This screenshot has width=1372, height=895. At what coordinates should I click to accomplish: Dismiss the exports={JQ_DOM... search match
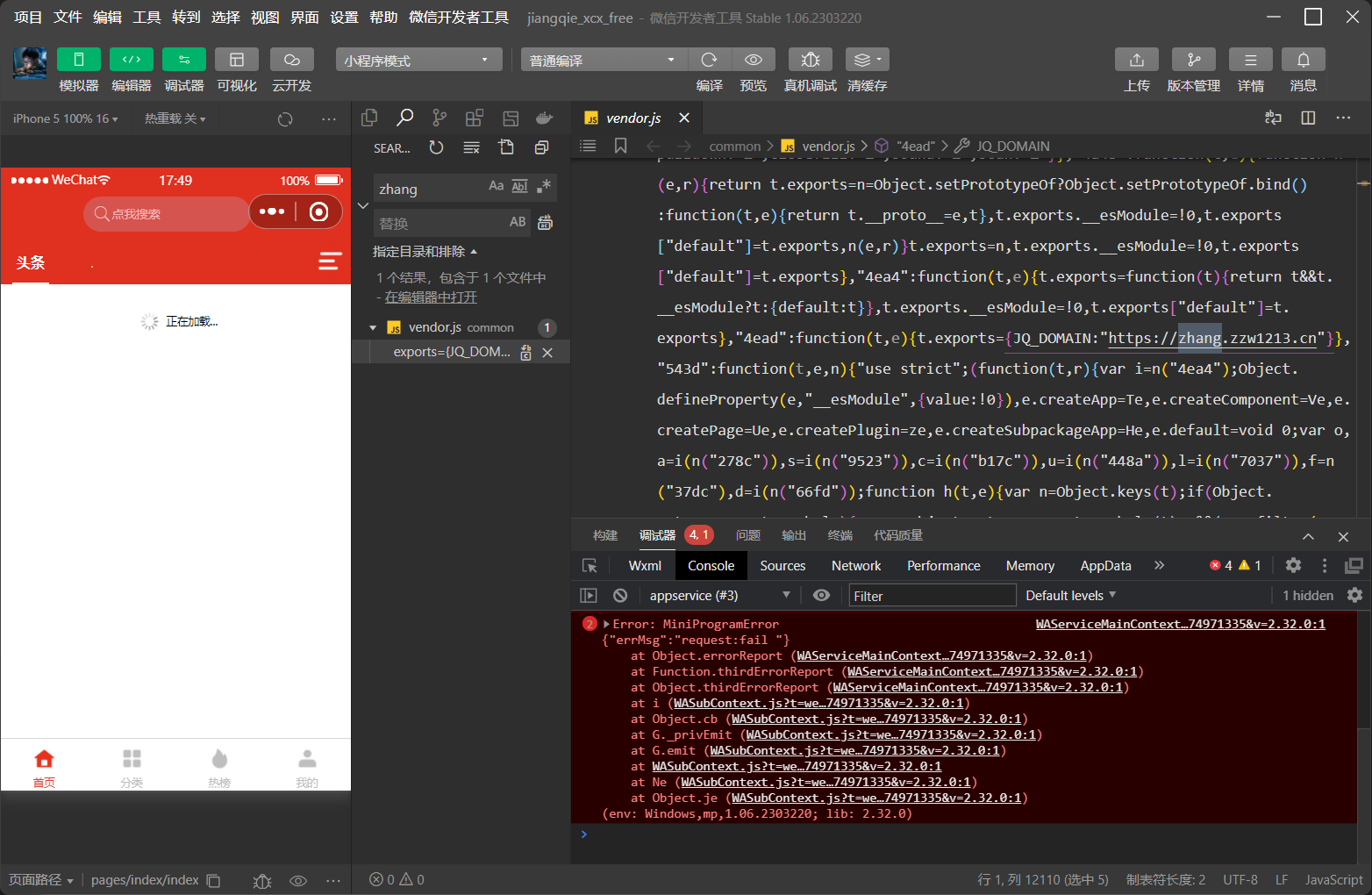547,352
